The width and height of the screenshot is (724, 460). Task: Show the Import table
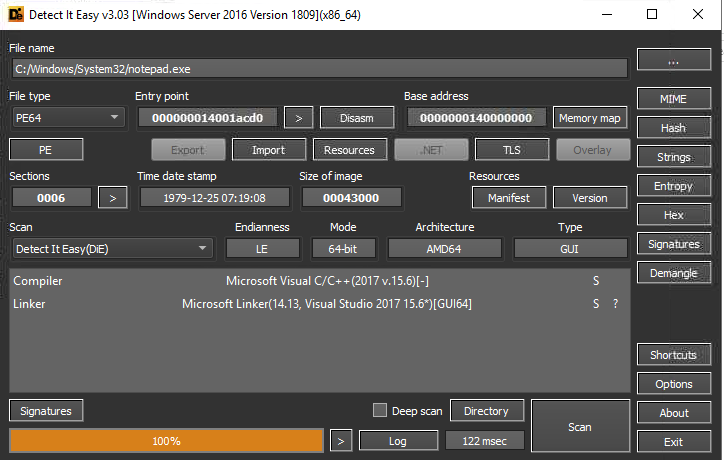268,150
